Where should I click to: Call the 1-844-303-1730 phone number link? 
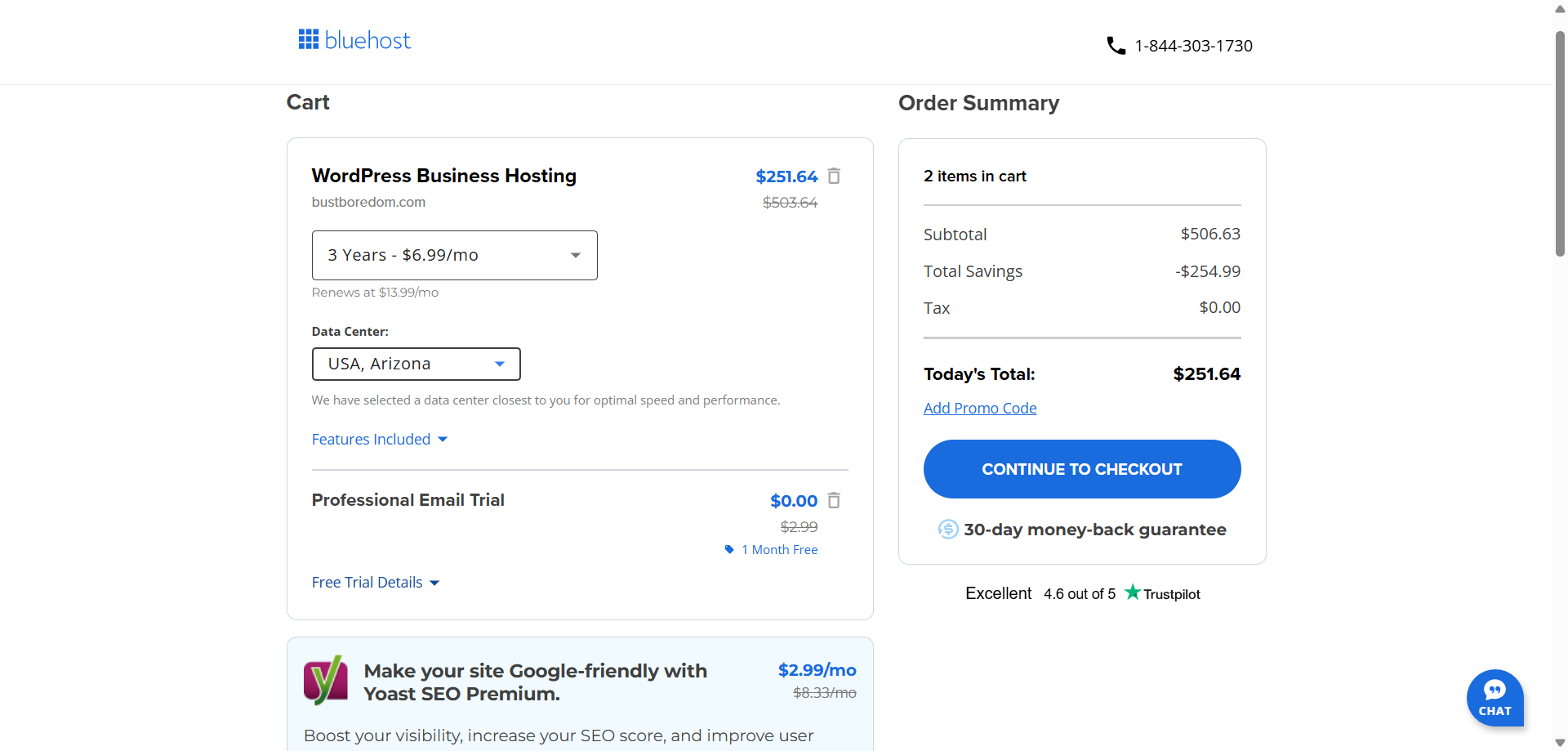(x=1193, y=46)
